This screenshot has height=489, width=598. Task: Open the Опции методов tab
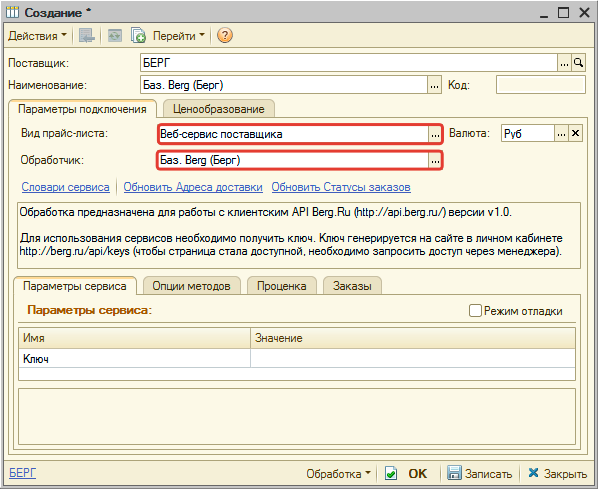click(x=191, y=286)
